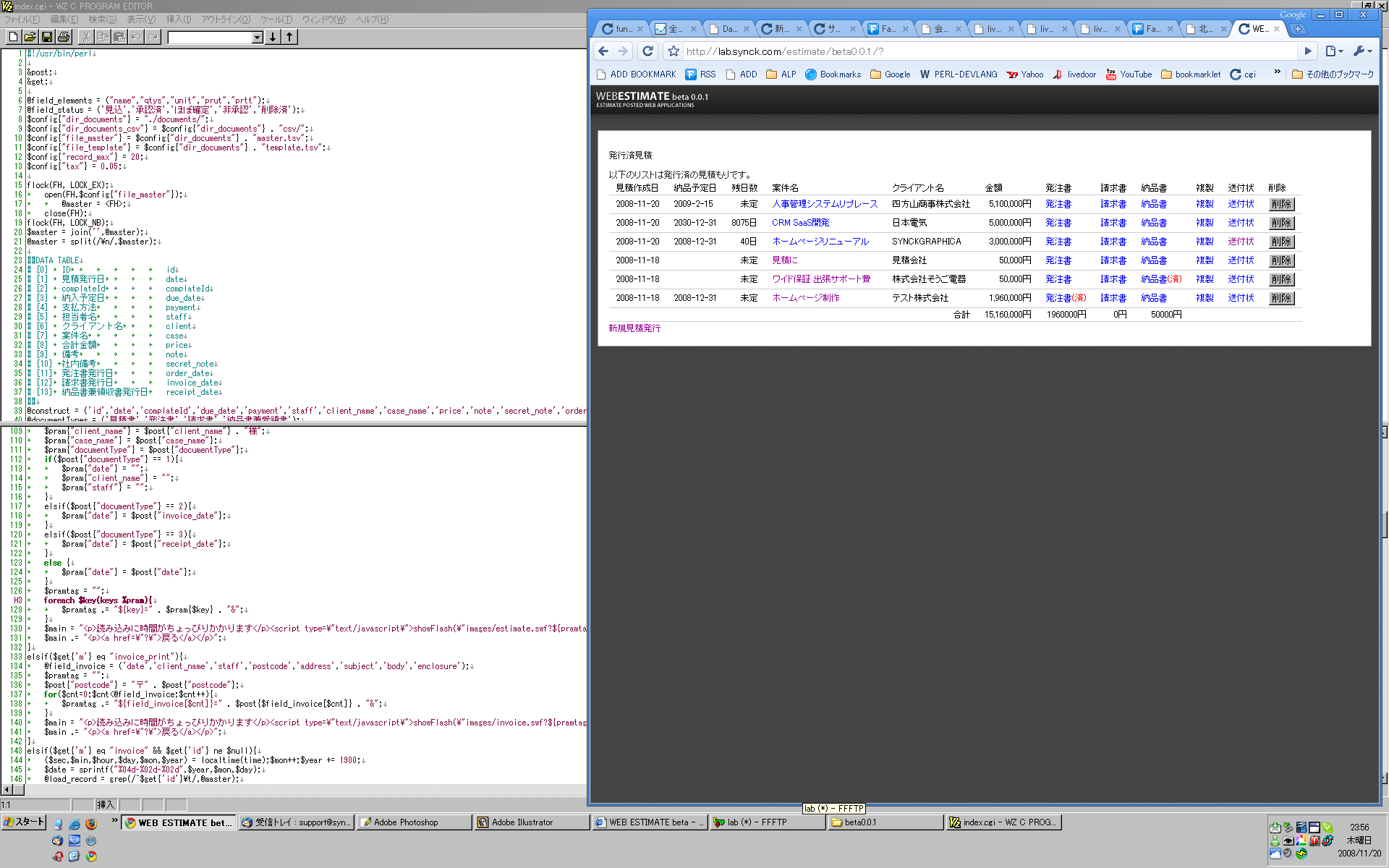Click 発注書 link in the ホームページリニューアル row
Viewport: 1389px width, 868px height.
[1058, 242]
